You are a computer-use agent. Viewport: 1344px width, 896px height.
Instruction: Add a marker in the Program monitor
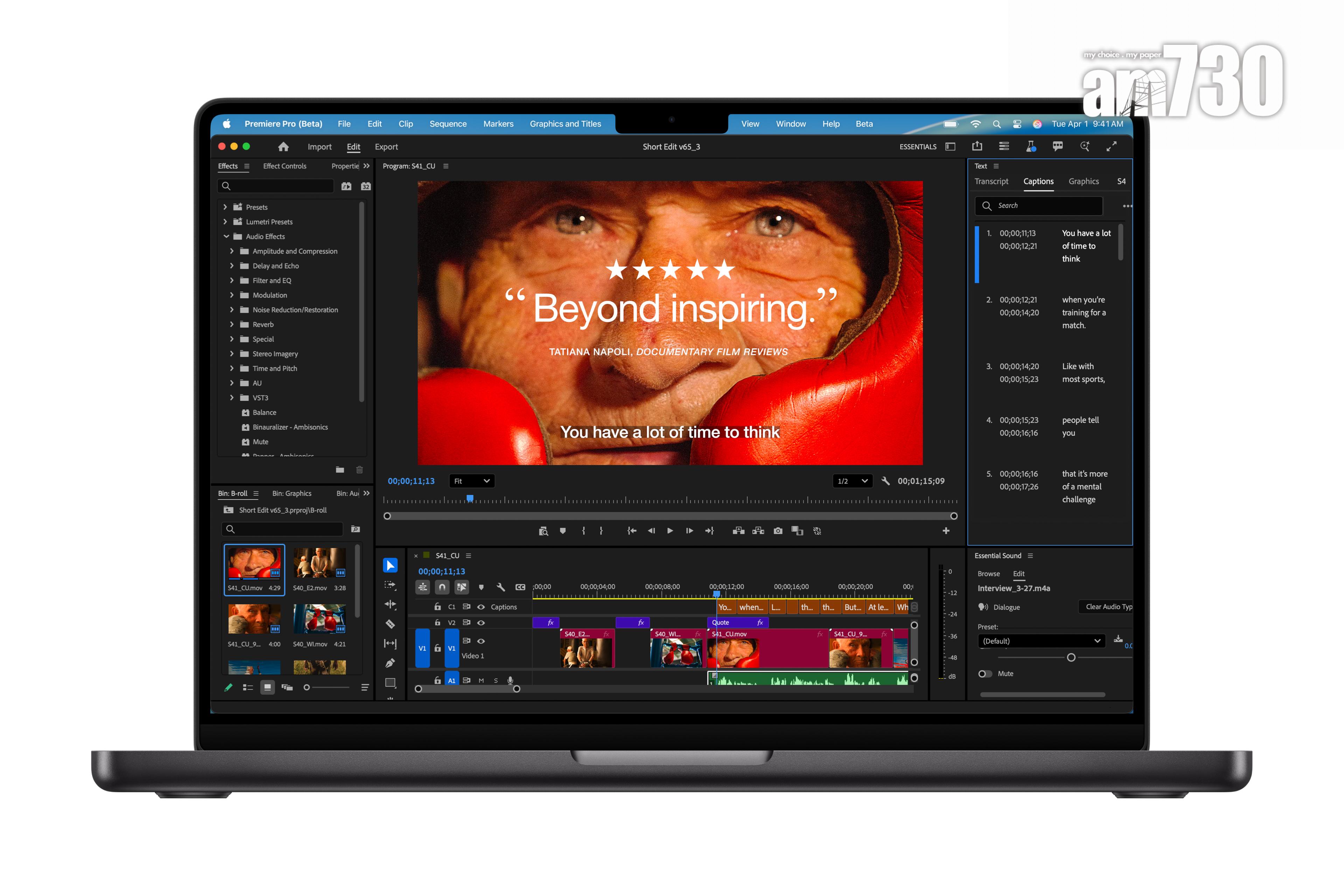coord(562,530)
